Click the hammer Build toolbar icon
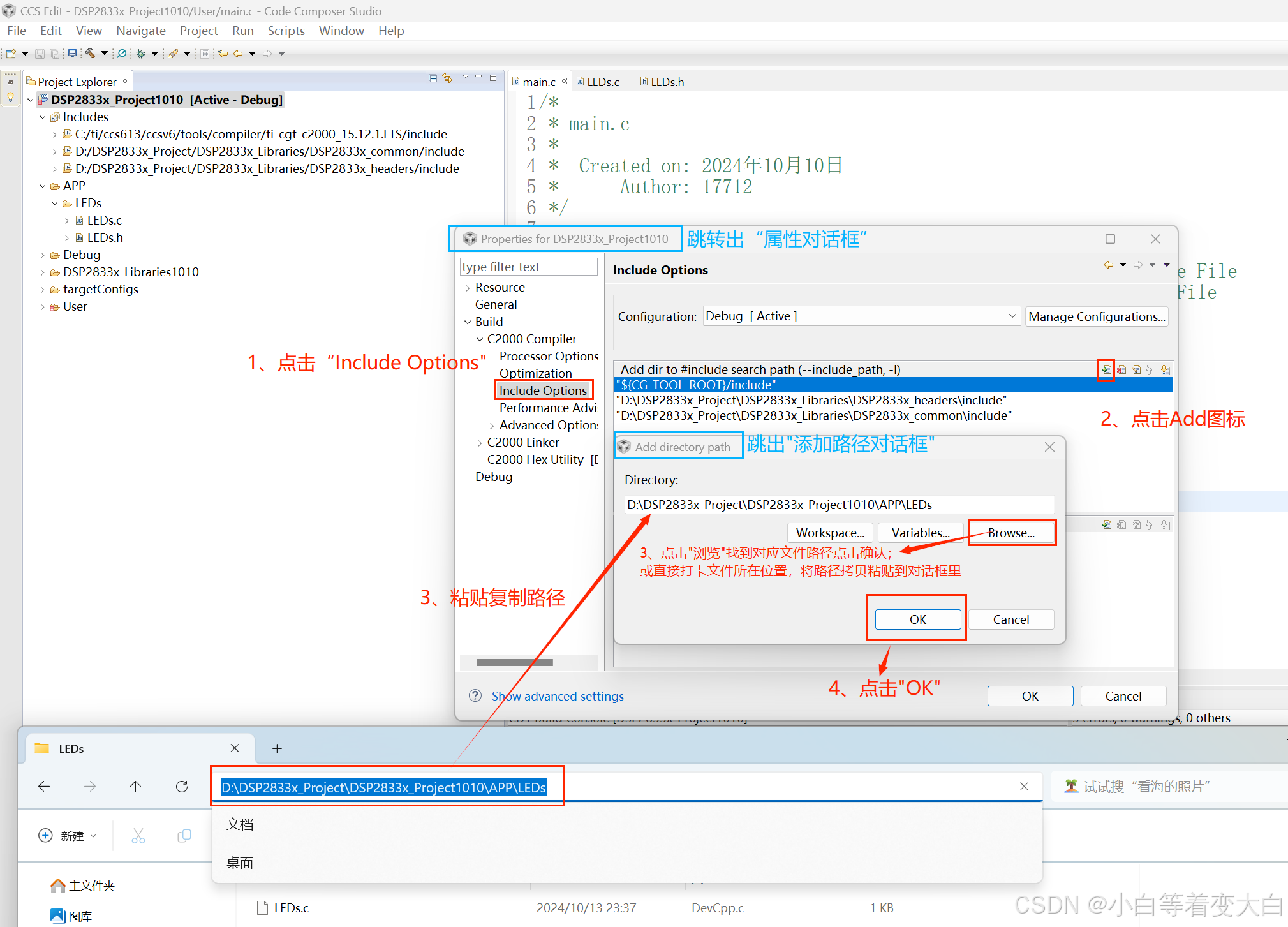This screenshot has width=1288, height=927. 91,54
